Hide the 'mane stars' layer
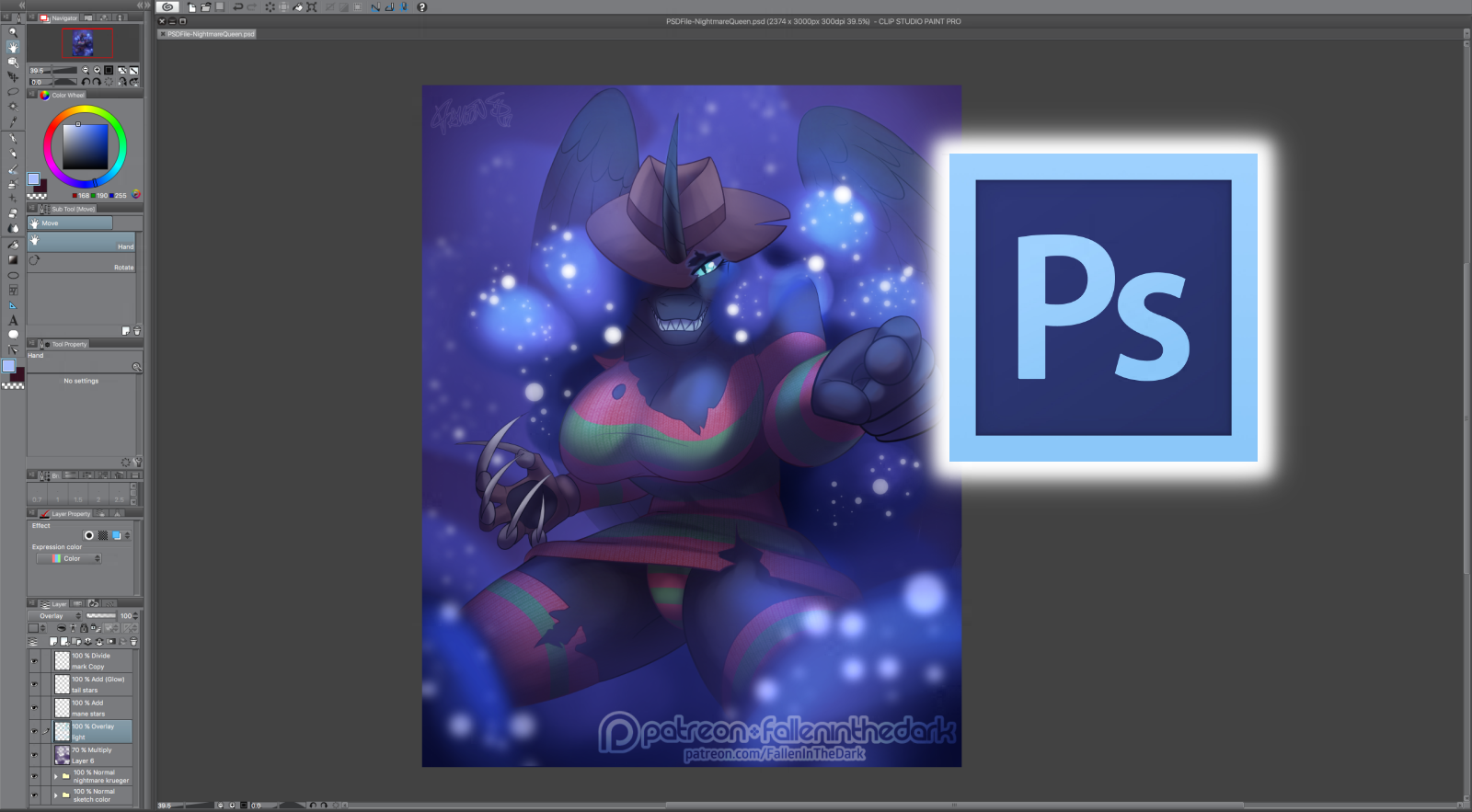The width and height of the screenshot is (1472, 812). point(34,708)
